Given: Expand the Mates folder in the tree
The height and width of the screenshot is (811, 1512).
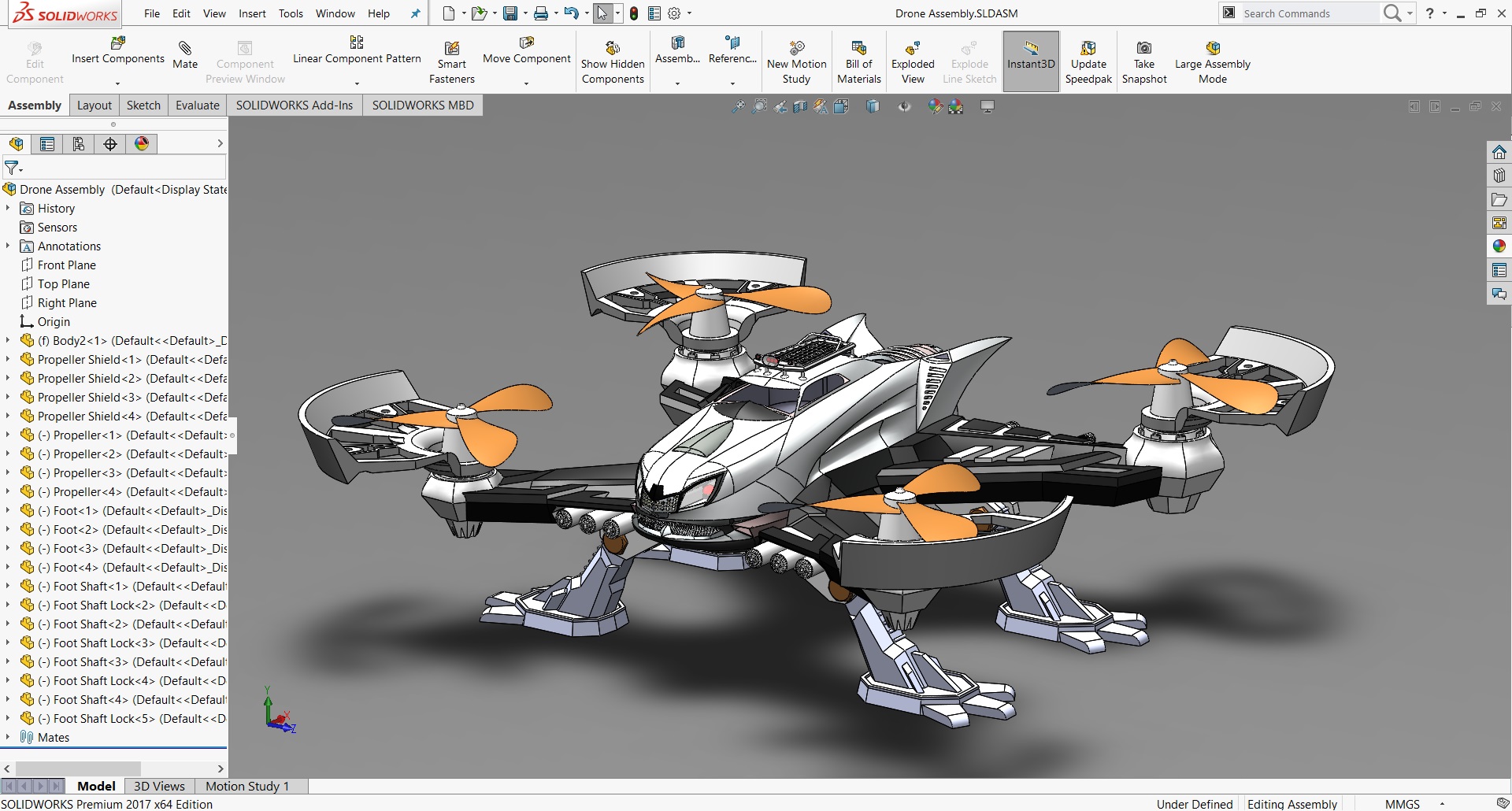Looking at the screenshot, I should click(x=8, y=737).
